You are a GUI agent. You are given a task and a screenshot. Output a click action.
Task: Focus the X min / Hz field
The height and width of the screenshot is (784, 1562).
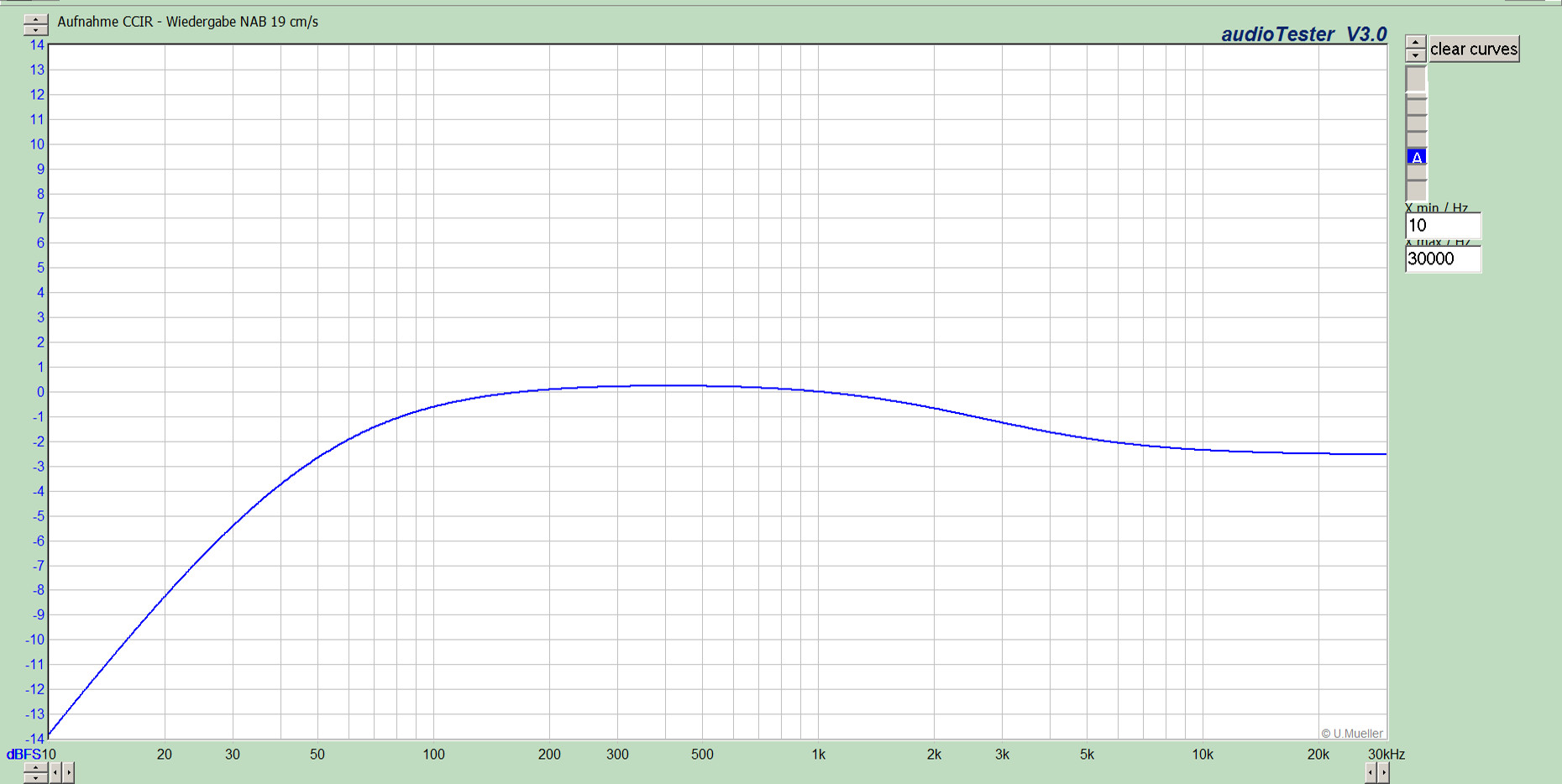[x=1443, y=225]
